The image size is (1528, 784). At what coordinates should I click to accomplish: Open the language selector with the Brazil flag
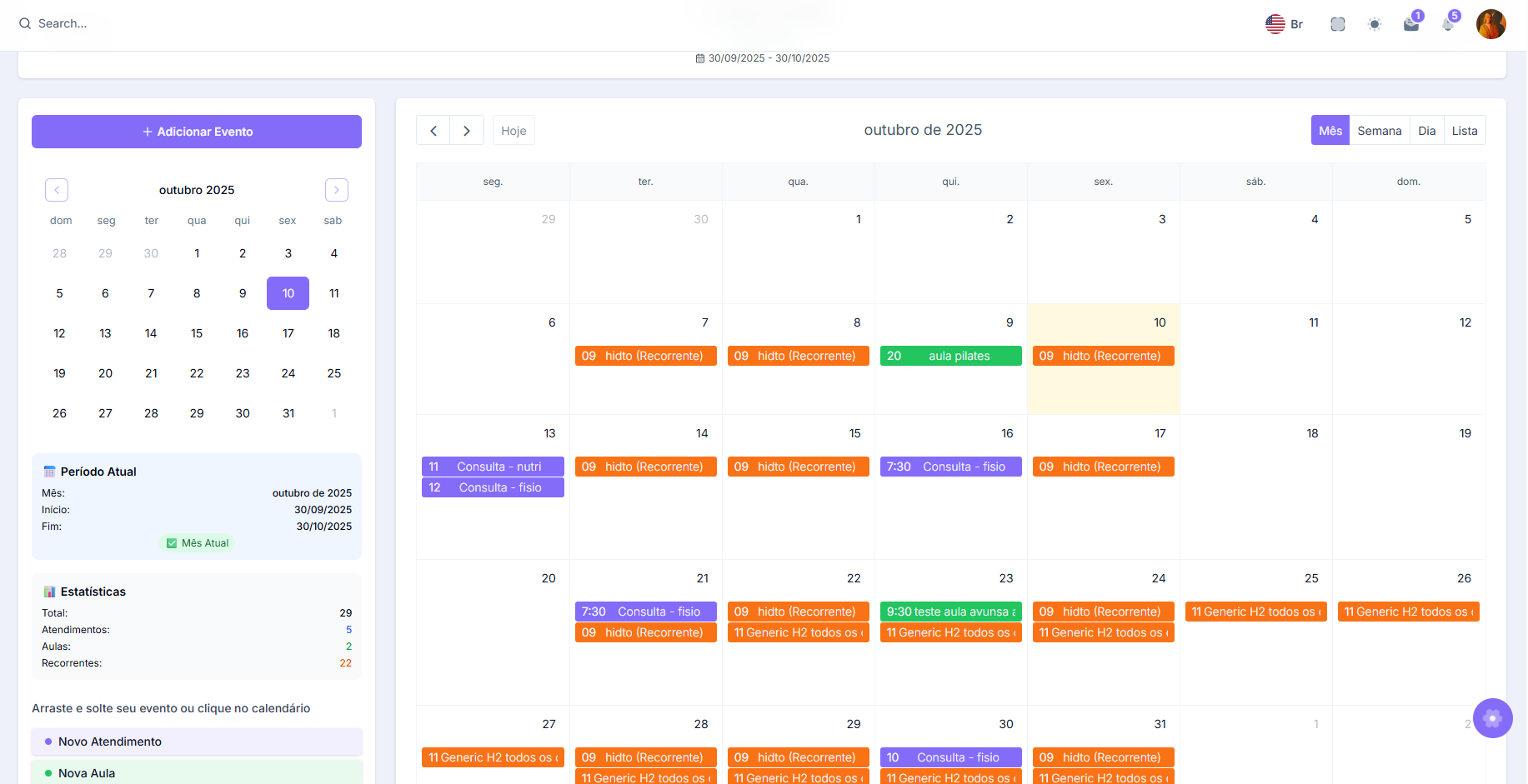click(x=1283, y=23)
